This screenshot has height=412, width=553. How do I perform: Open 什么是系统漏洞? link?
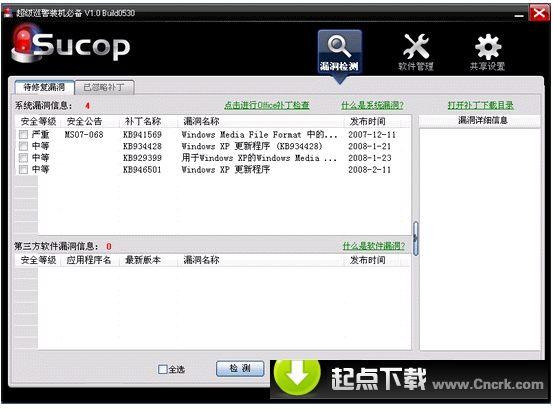pos(372,105)
